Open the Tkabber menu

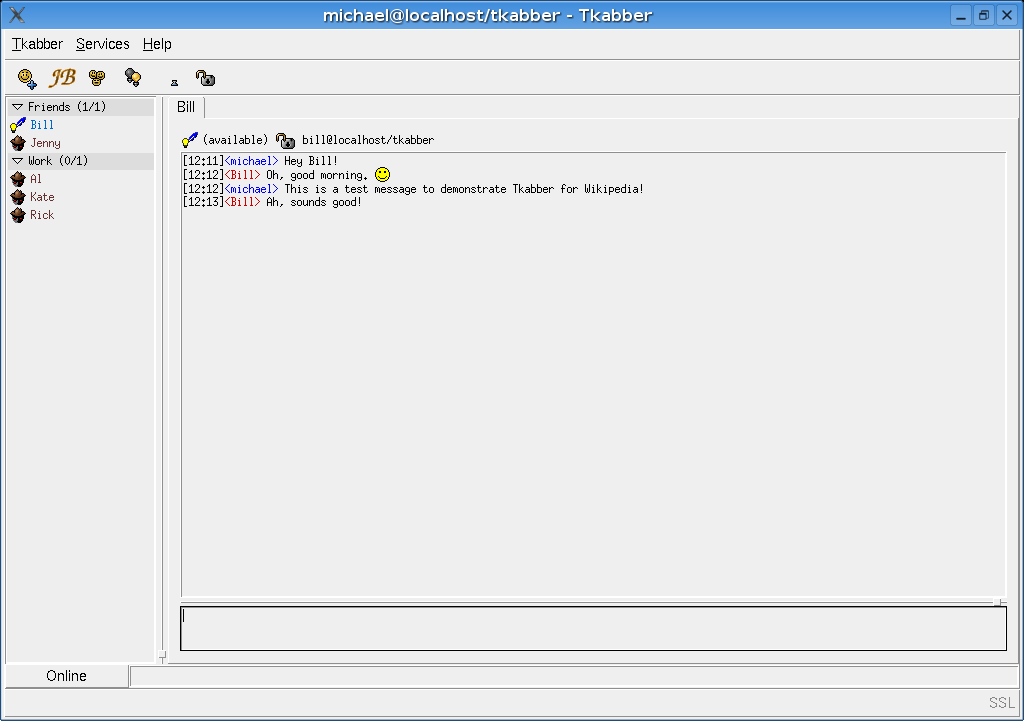tap(37, 44)
